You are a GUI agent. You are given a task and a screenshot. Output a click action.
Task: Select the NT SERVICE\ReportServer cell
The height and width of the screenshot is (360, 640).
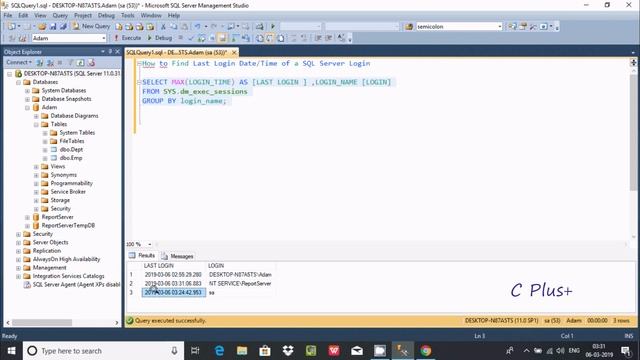pyautogui.click(x=240, y=284)
